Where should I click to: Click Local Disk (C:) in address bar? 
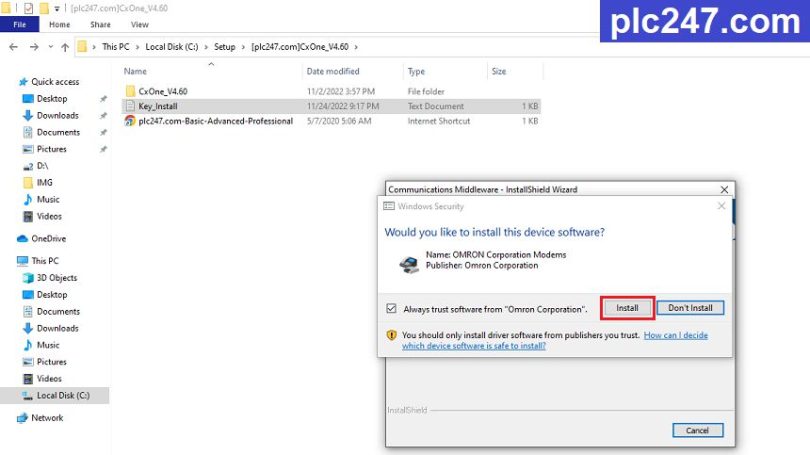tap(172, 46)
